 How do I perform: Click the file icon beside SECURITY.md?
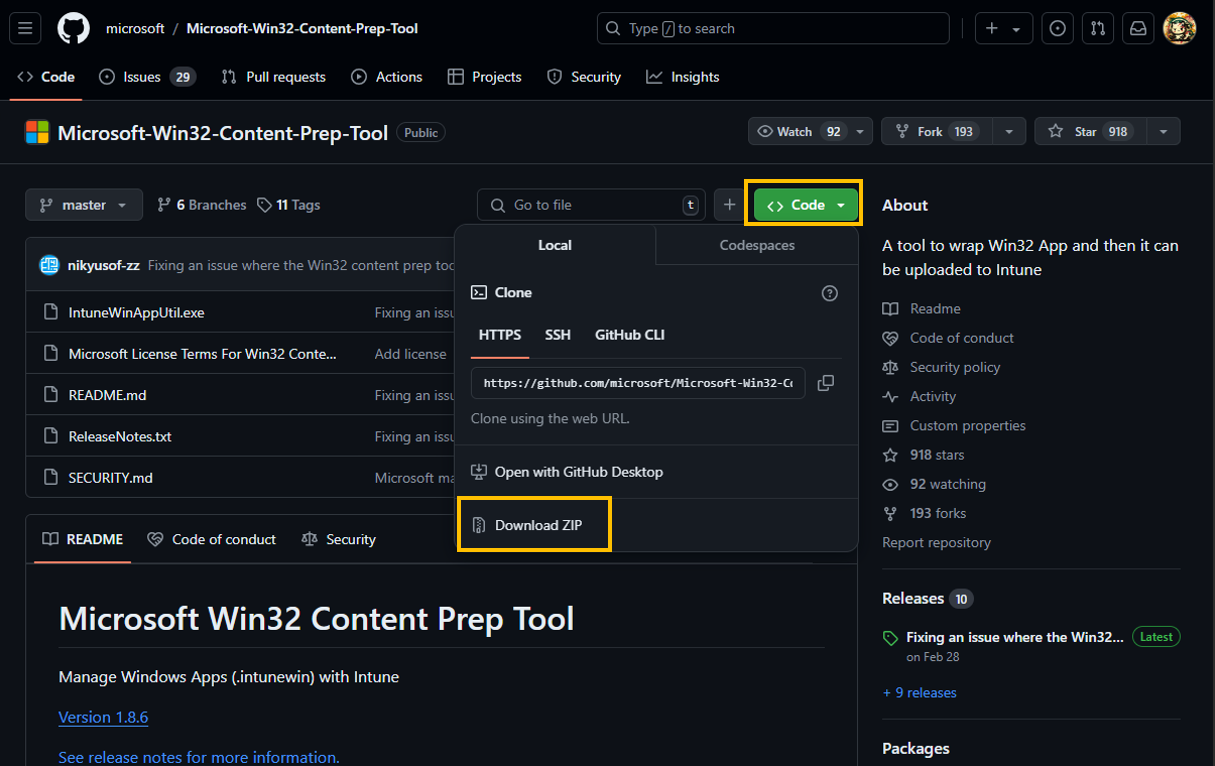(x=51, y=478)
